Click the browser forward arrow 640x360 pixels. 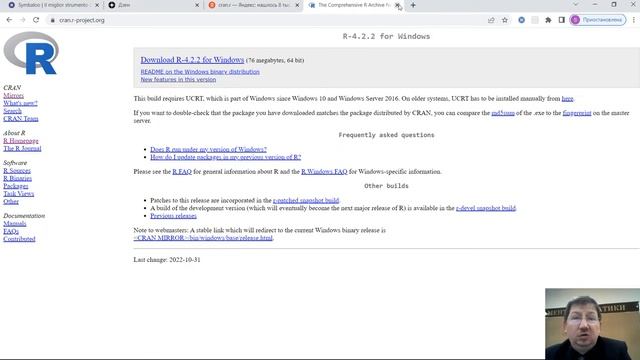(22, 20)
